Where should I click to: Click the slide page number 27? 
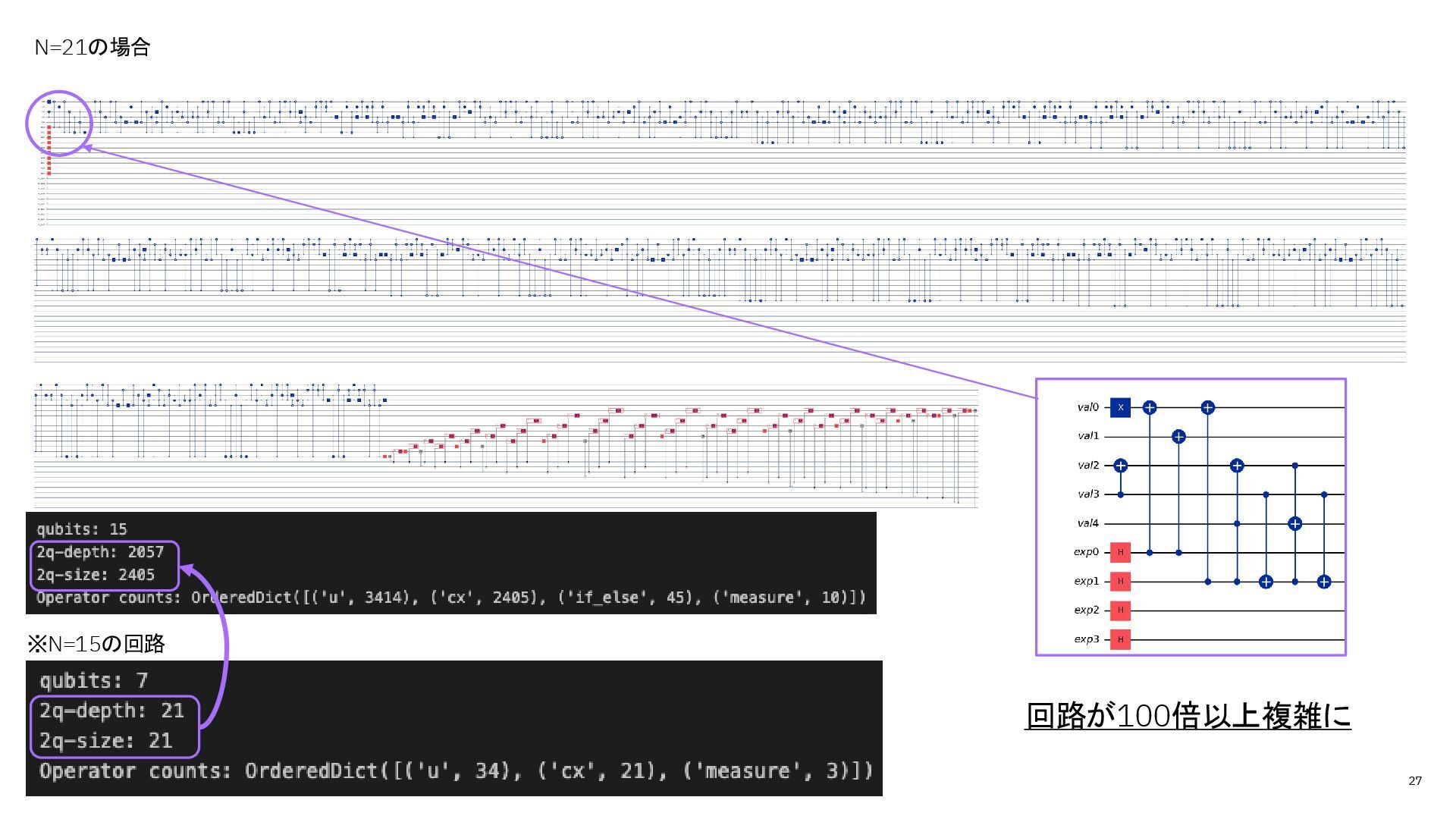[1414, 781]
